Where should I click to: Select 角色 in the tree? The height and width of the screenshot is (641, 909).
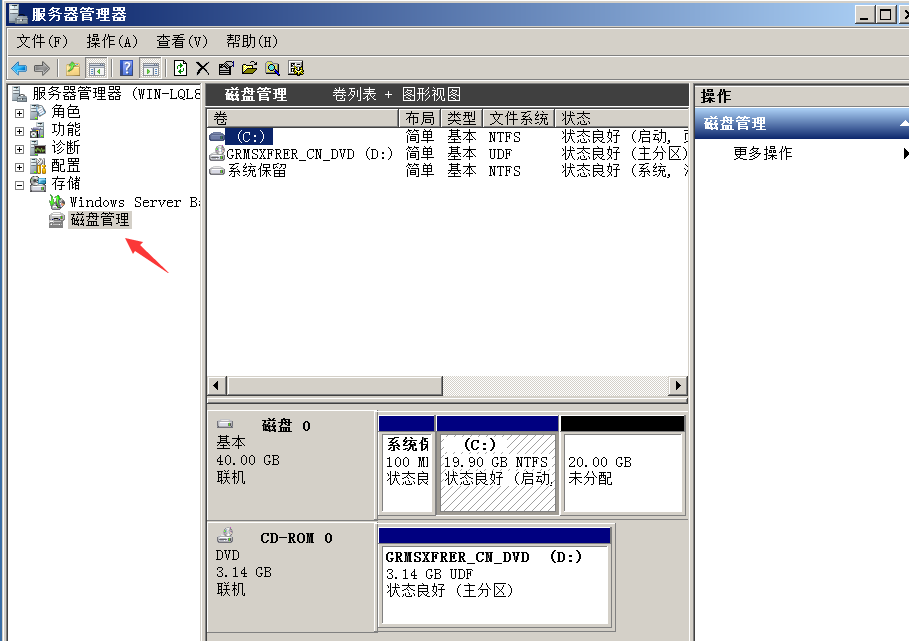(66, 111)
